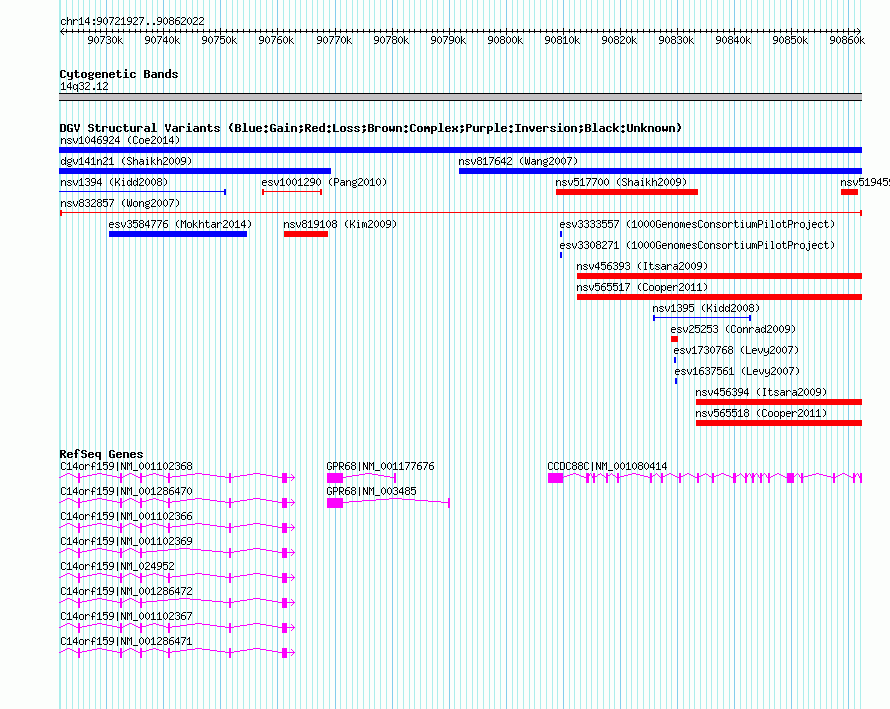Image resolution: width=890 pixels, height=709 pixels.
Task: Click the large first exon of CCDC88C
Action: 556,478
